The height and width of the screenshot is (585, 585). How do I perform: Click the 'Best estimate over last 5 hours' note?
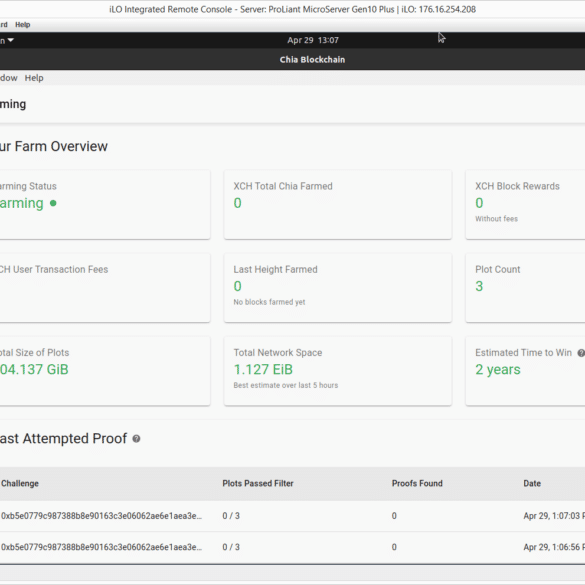point(286,385)
